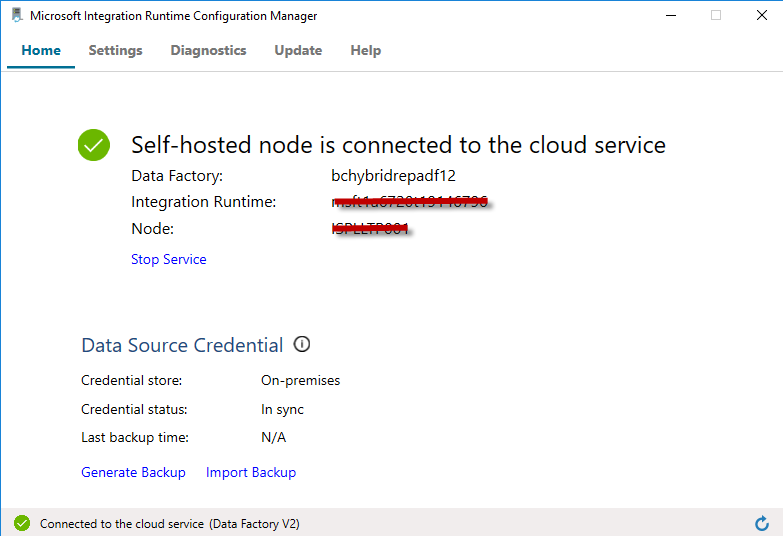The width and height of the screenshot is (783, 536).
Task: Click the On-premises credential store value
Action: point(300,380)
